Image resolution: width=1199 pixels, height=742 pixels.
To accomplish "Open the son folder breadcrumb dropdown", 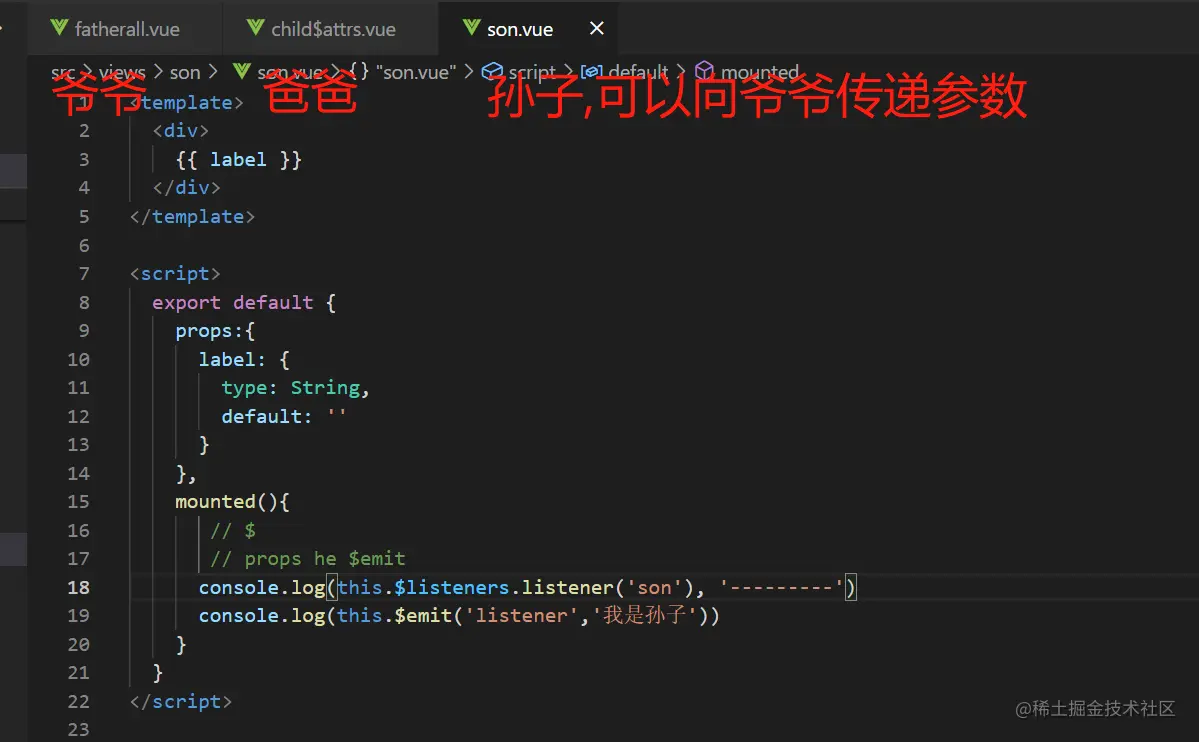I will (x=184, y=72).
